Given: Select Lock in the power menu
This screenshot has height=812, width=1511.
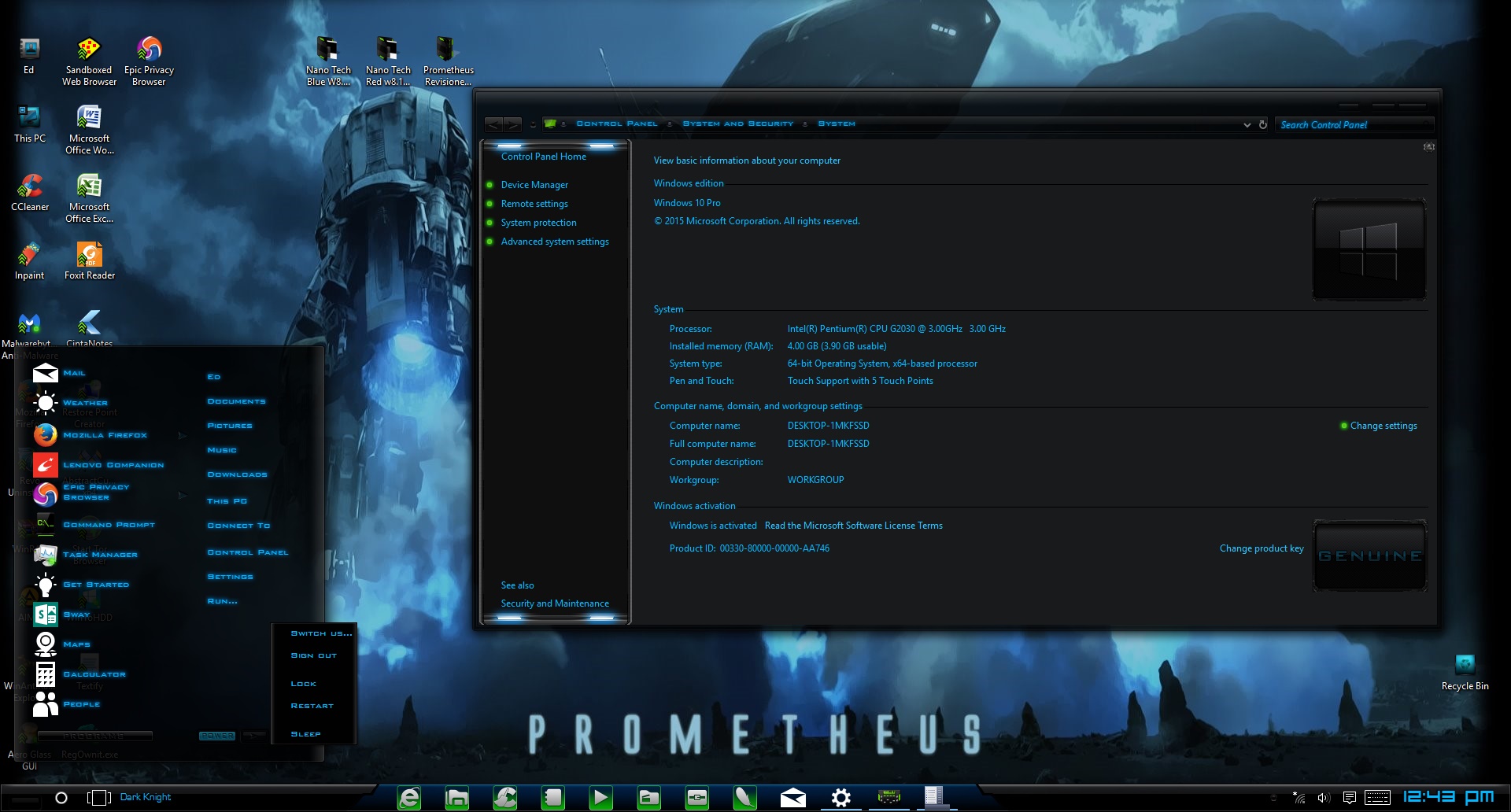Looking at the screenshot, I should (303, 684).
